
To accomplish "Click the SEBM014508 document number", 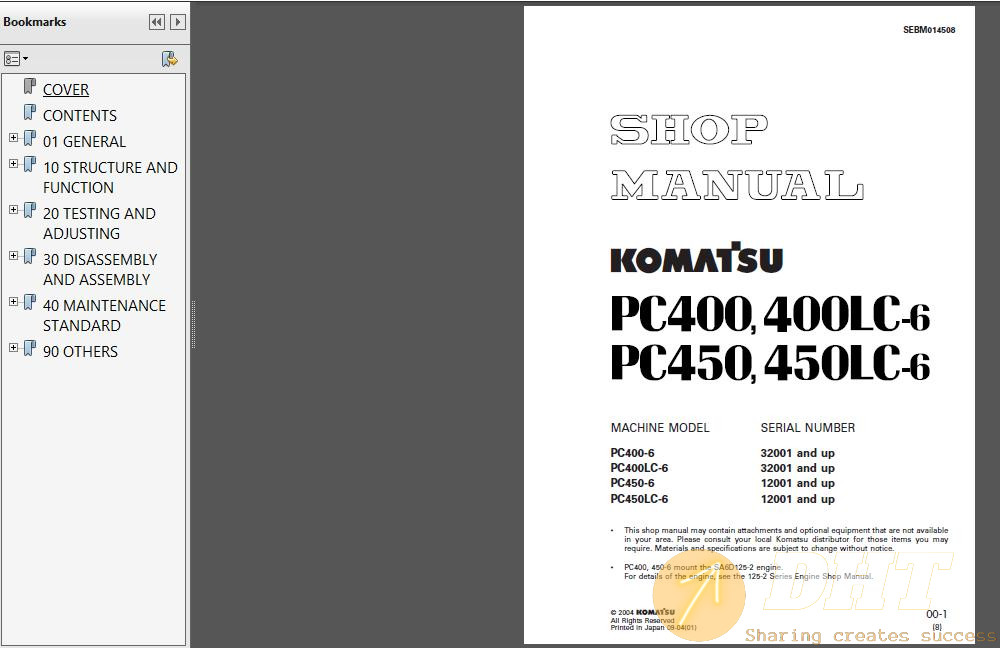I will [x=929, y=30].
